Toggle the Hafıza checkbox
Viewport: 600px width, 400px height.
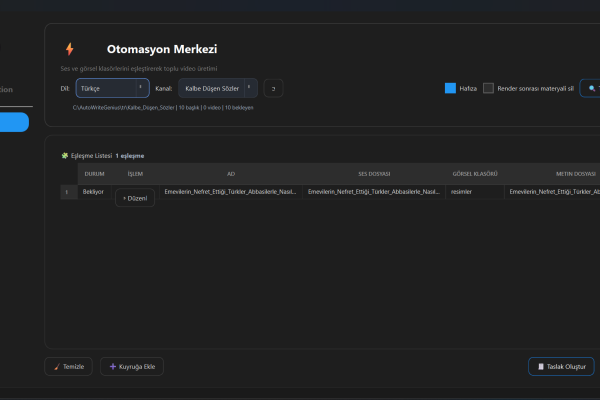tap(450, 88)
